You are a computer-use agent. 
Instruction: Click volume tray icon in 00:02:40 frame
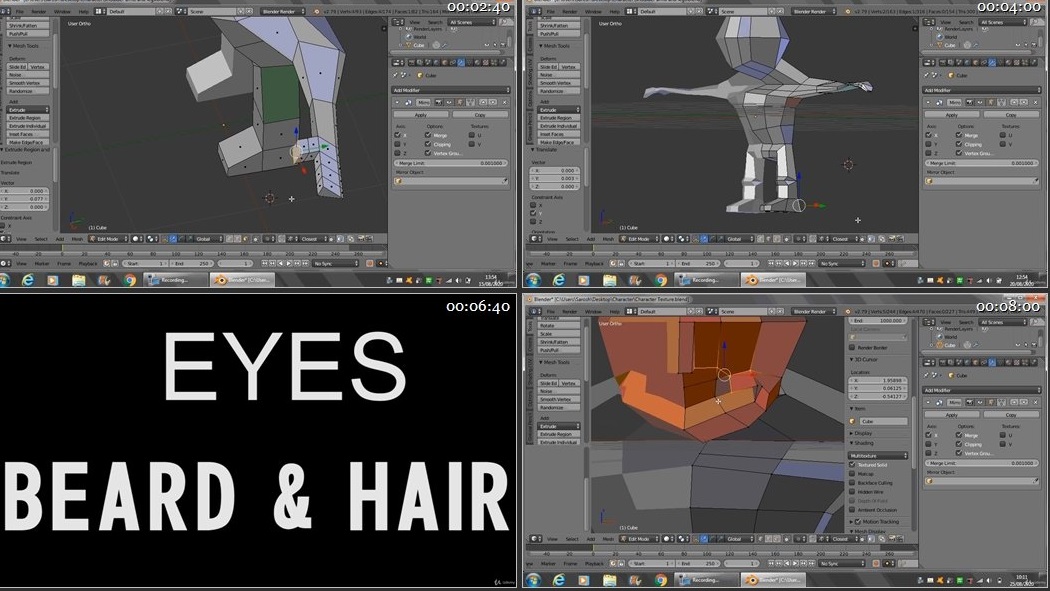point(458,280)
